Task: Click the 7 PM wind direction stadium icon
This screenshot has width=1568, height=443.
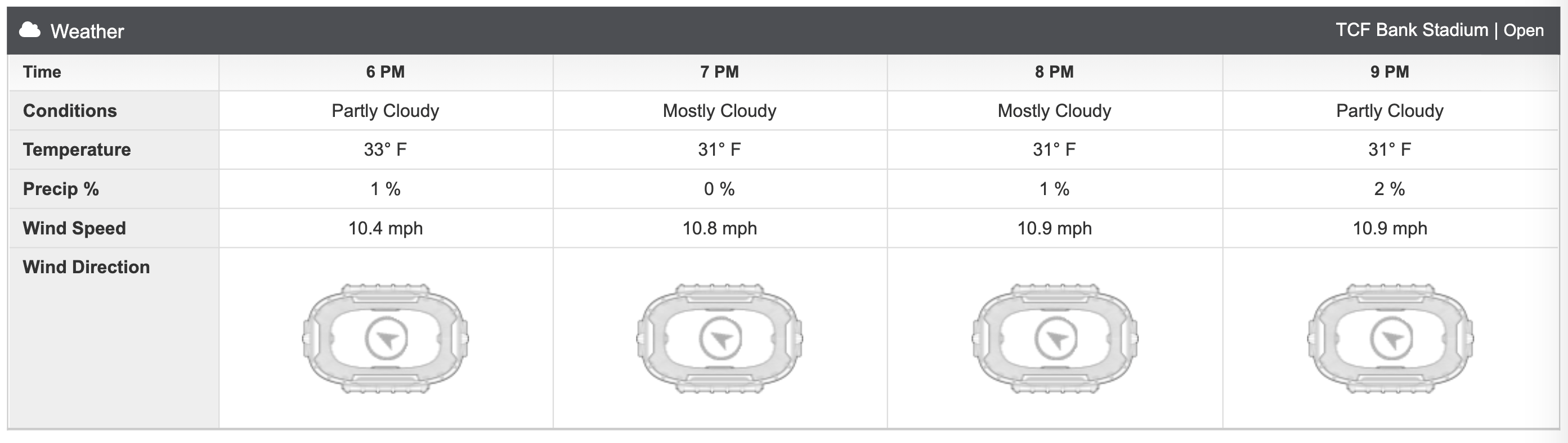Action: pos(719,338)
